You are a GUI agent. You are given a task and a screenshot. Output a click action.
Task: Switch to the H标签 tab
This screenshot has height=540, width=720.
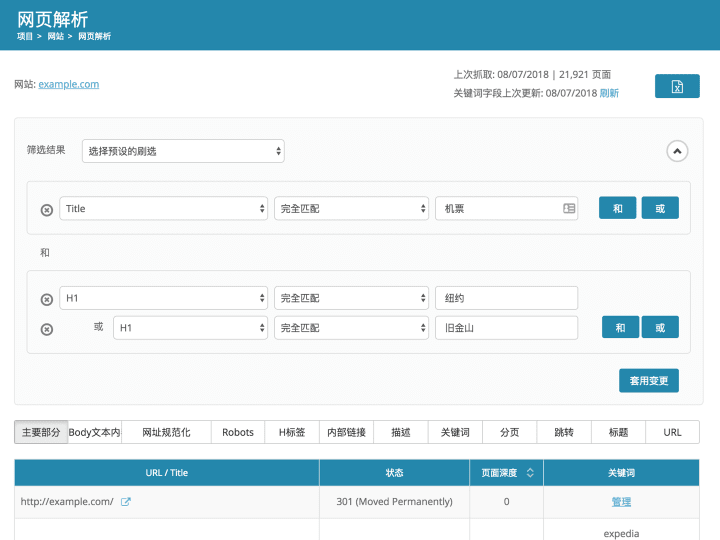click(292, 432)
